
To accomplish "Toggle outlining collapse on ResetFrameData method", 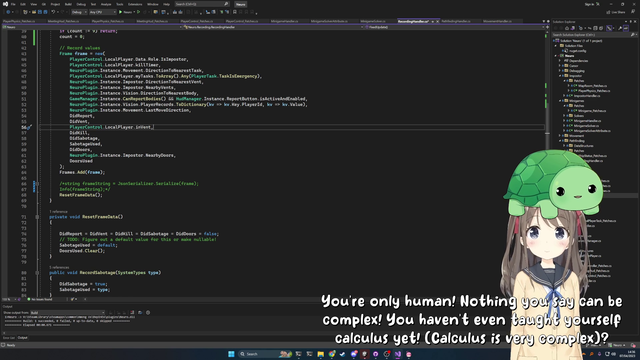I will click(x=37, y=217).
